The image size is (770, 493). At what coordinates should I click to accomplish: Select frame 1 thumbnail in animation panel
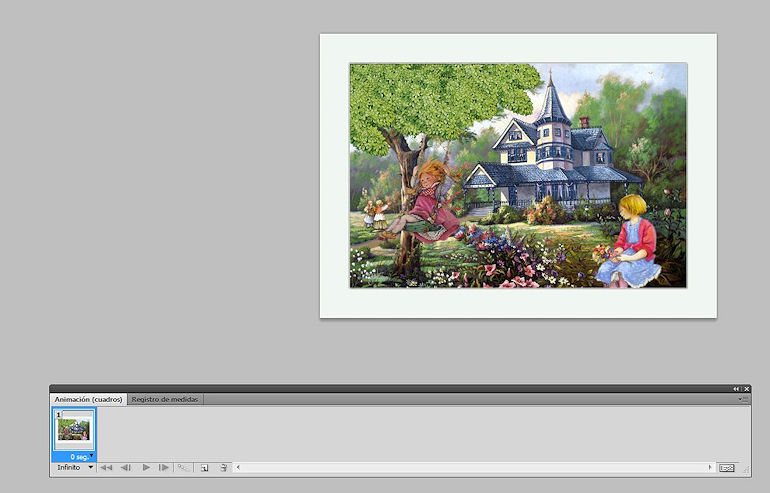pyautogui.click(x=74, y=430)
